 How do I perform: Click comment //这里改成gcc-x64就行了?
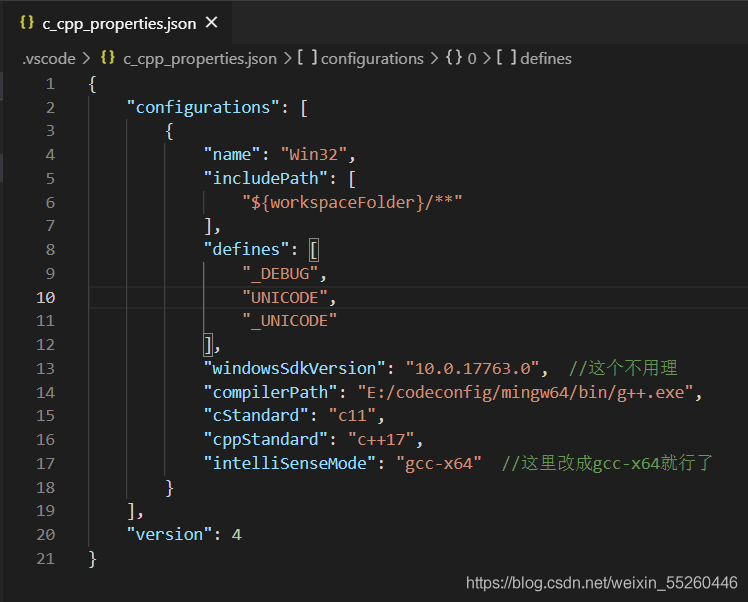click(x=607, y=463)
